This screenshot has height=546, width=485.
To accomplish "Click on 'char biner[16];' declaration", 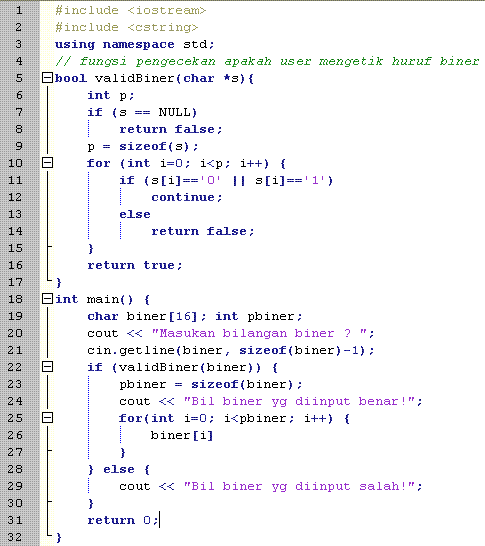I will pos(147,316).
